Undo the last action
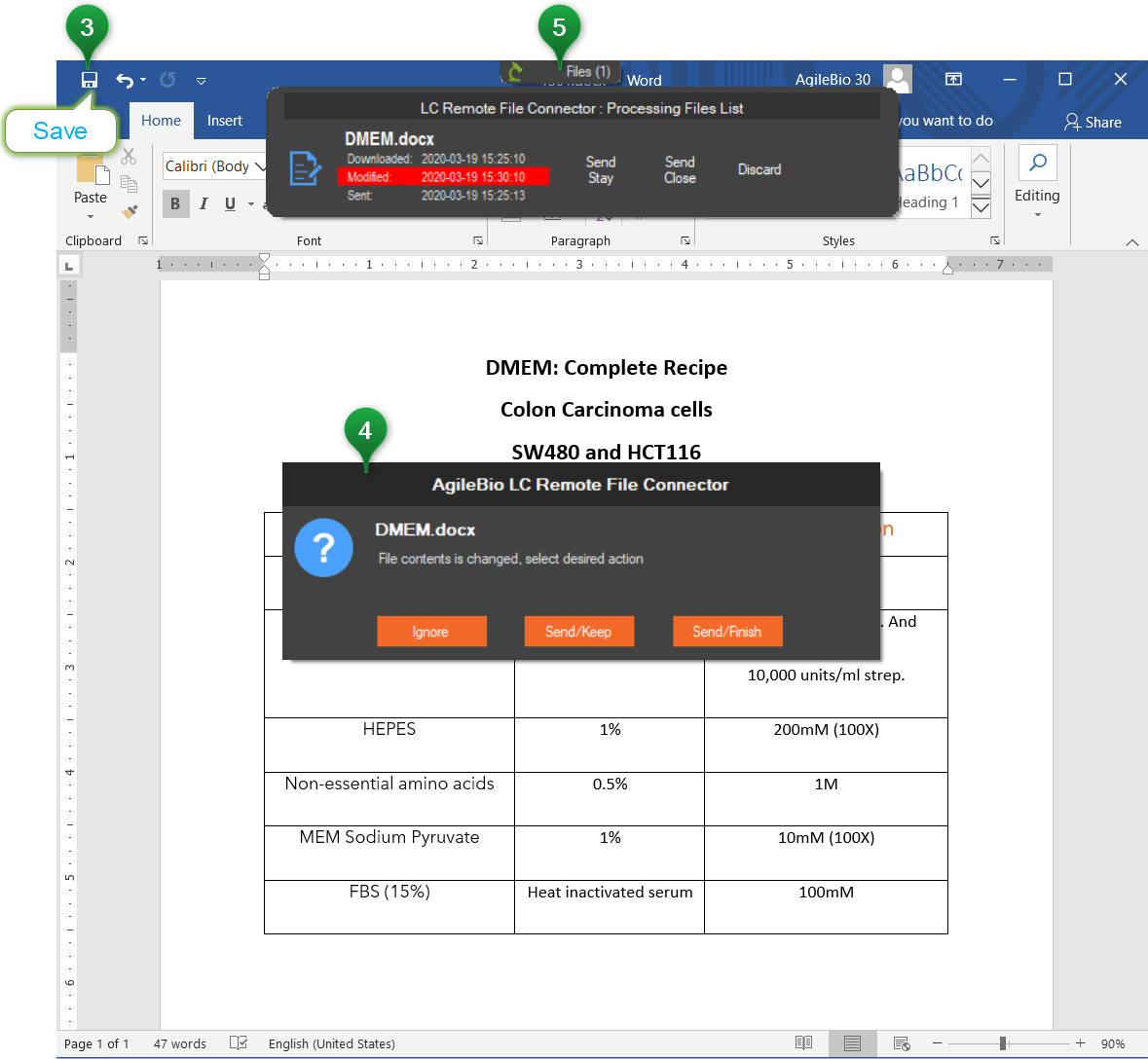 125,80
